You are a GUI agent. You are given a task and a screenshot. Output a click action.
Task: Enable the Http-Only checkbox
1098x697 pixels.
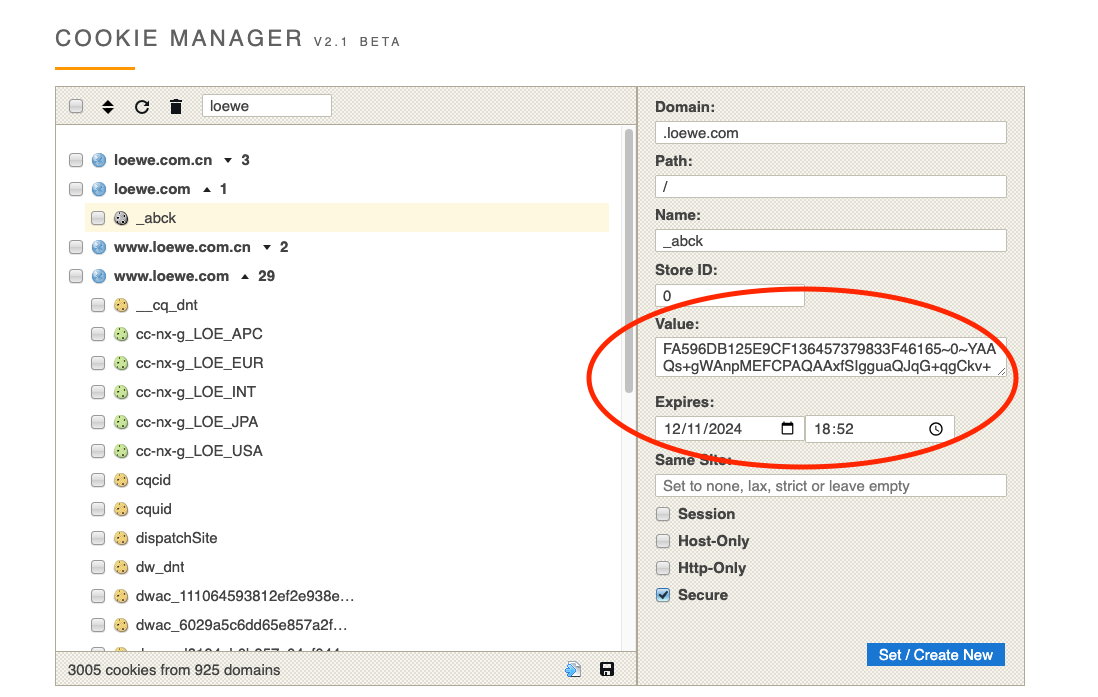[663, 567]
